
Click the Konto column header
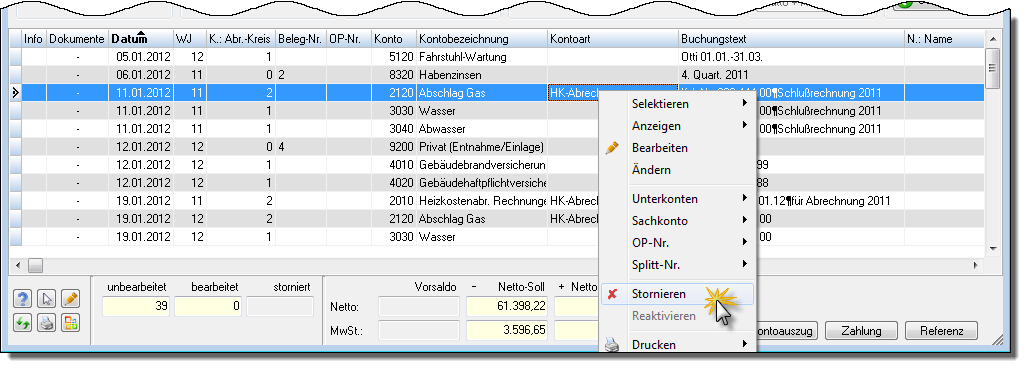[x=395, y=39]
